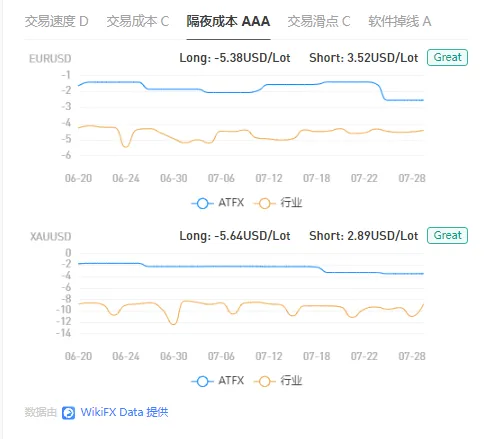494x439 pixels.
Task: Click Short: 2.89USD/Lot value
Action: click(x=364, y=236)
